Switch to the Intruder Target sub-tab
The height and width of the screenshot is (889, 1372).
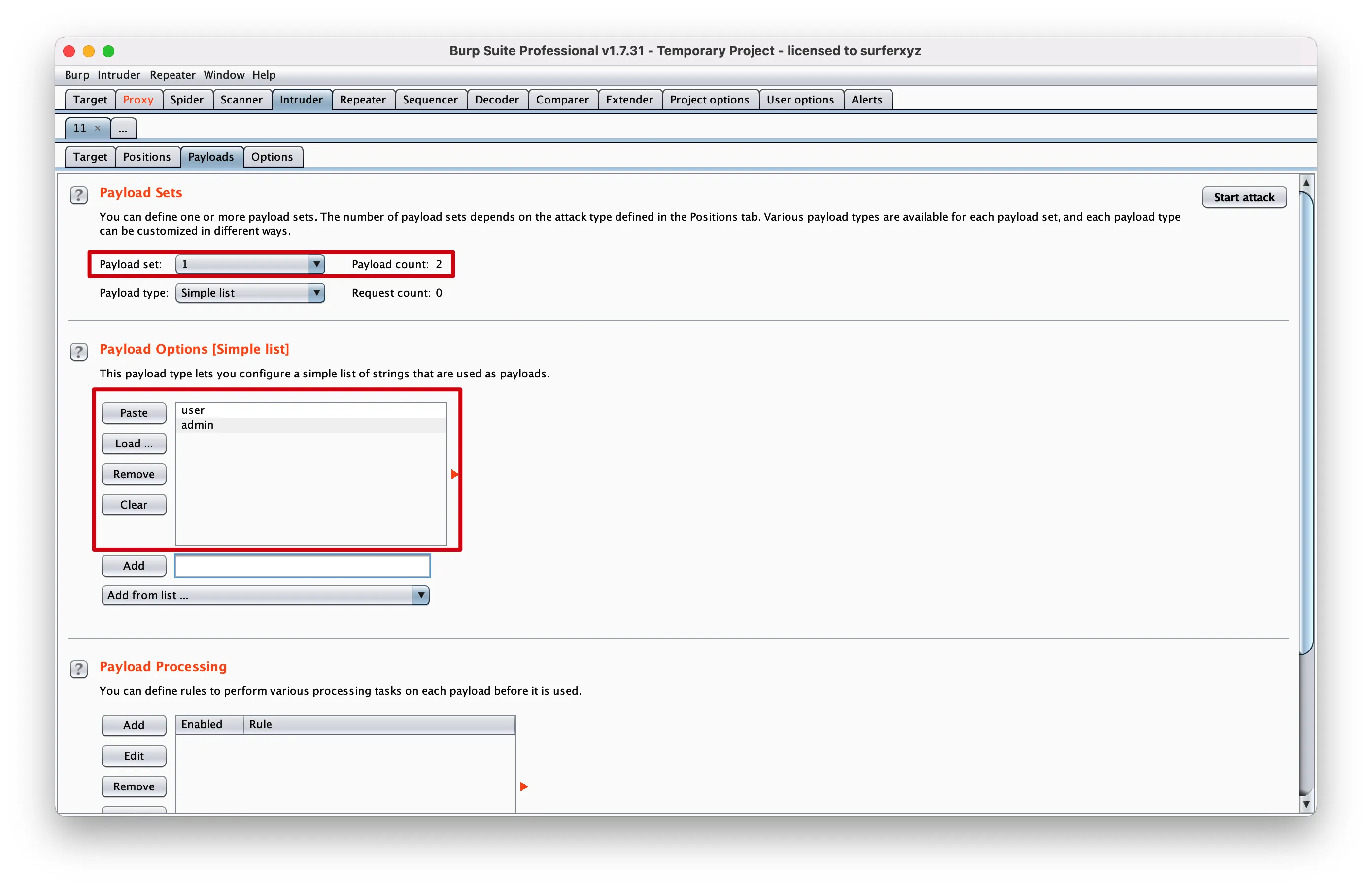click(90, 157)
